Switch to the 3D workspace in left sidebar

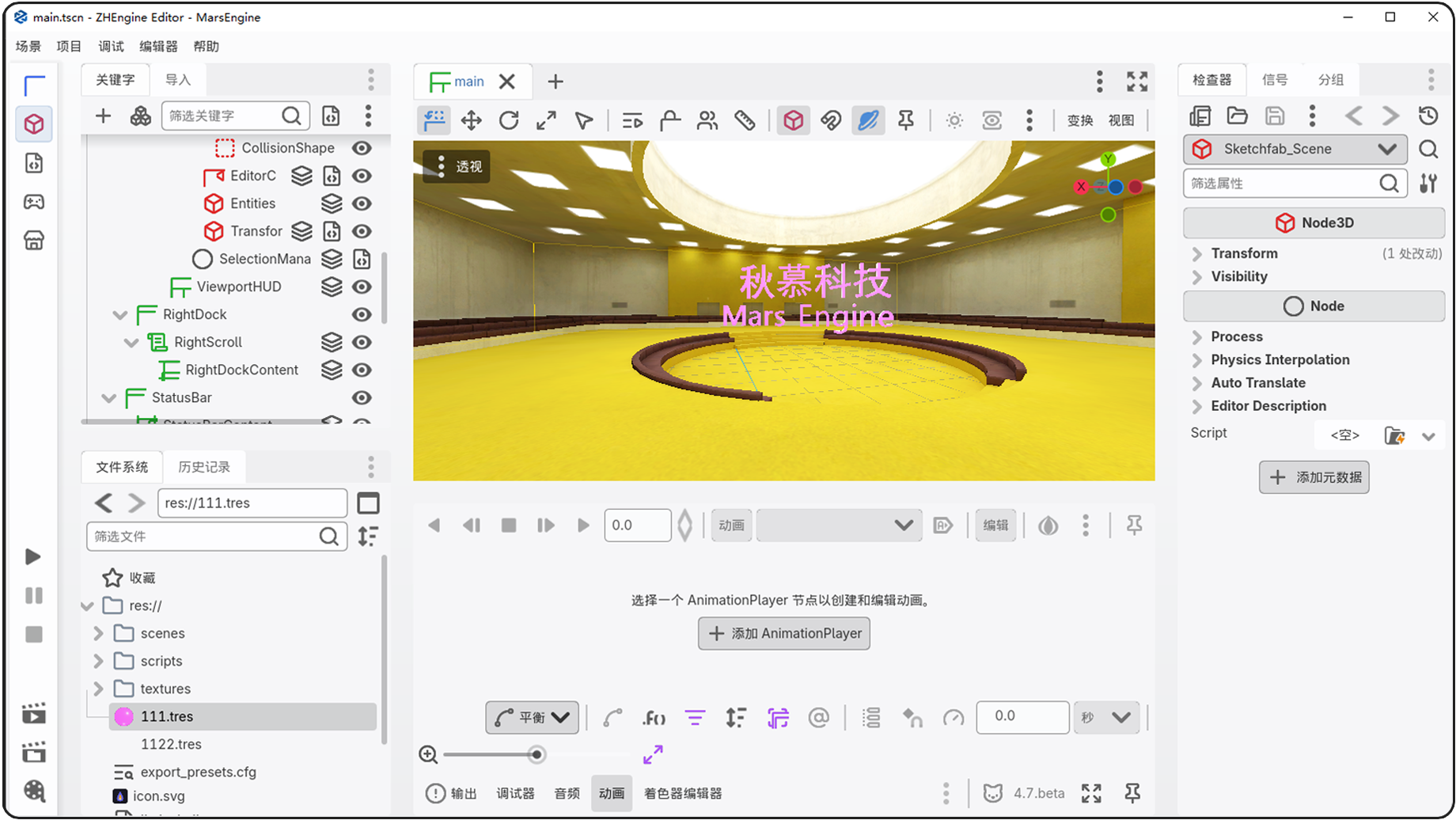click(x=34, y=124)
